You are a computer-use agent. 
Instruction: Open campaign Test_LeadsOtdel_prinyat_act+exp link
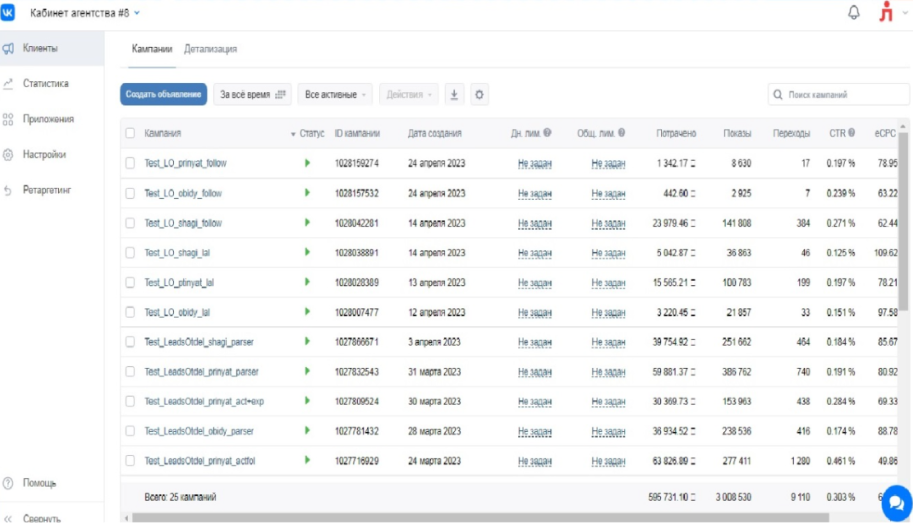coord(204,401)
